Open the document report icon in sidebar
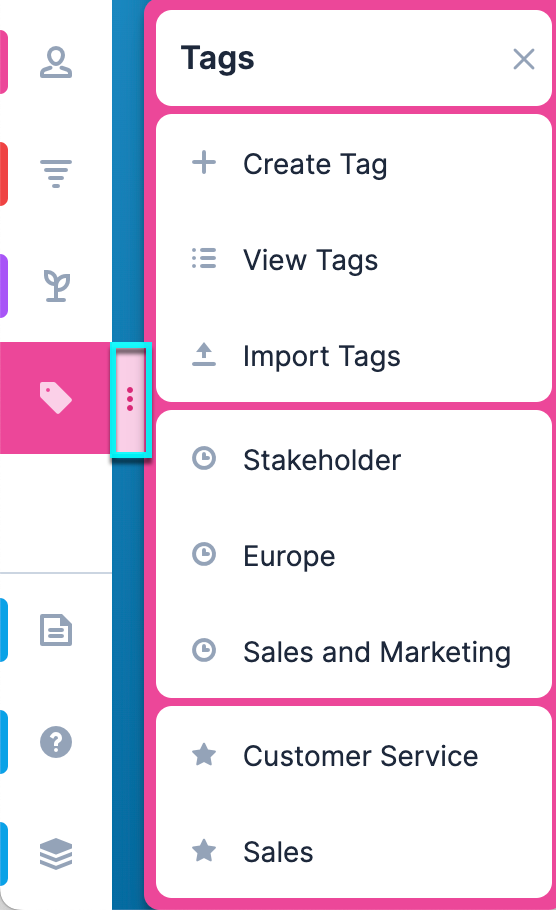 coord(56,630)
